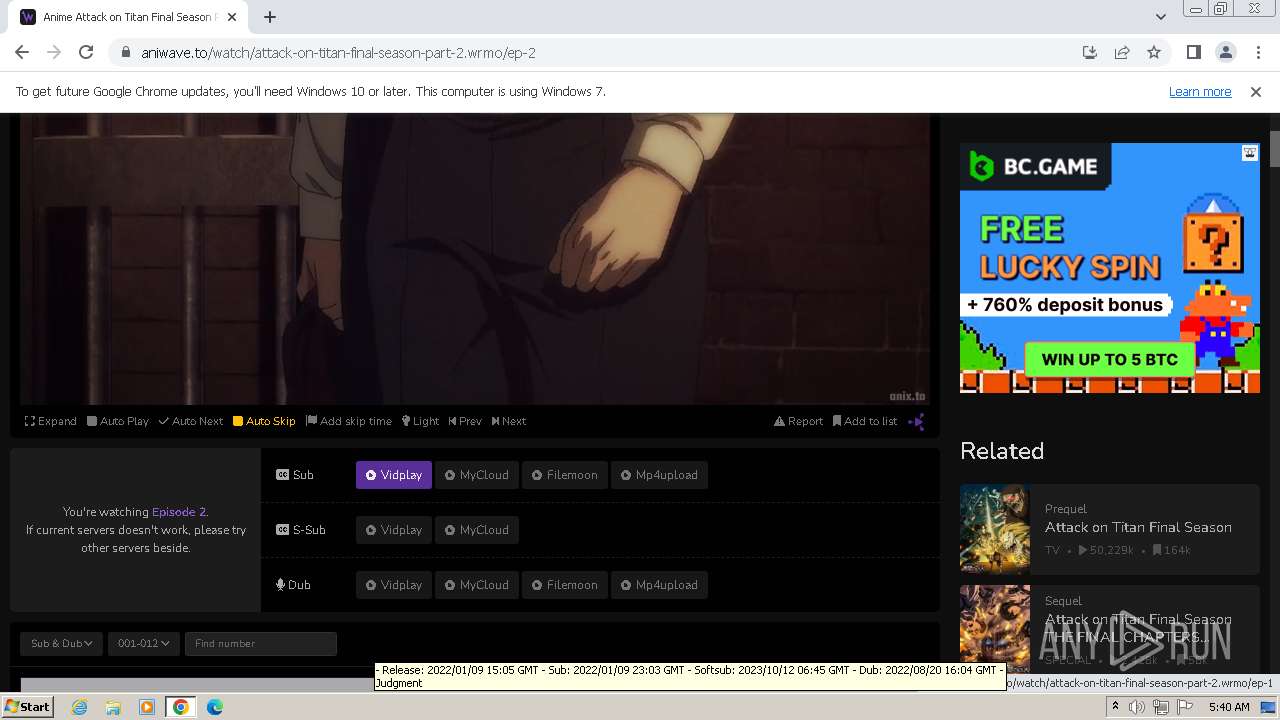Image resolution: width=1280 pixels, height=720 pixels.
Task: Click the purple share icon beside Add to list
Action: 916,422
